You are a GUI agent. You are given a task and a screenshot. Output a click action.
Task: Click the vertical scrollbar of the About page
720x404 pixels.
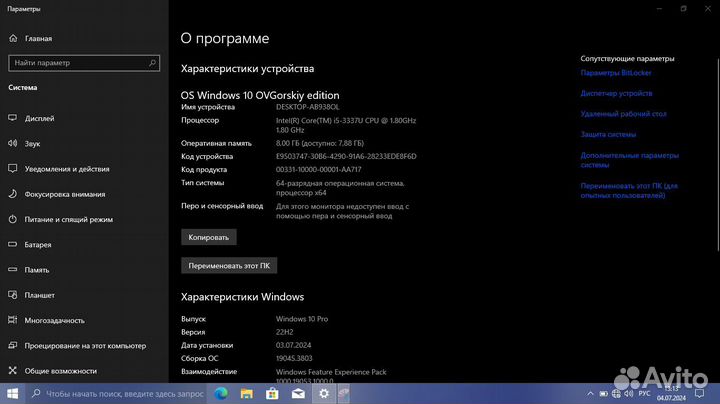(x=718, y=155)
